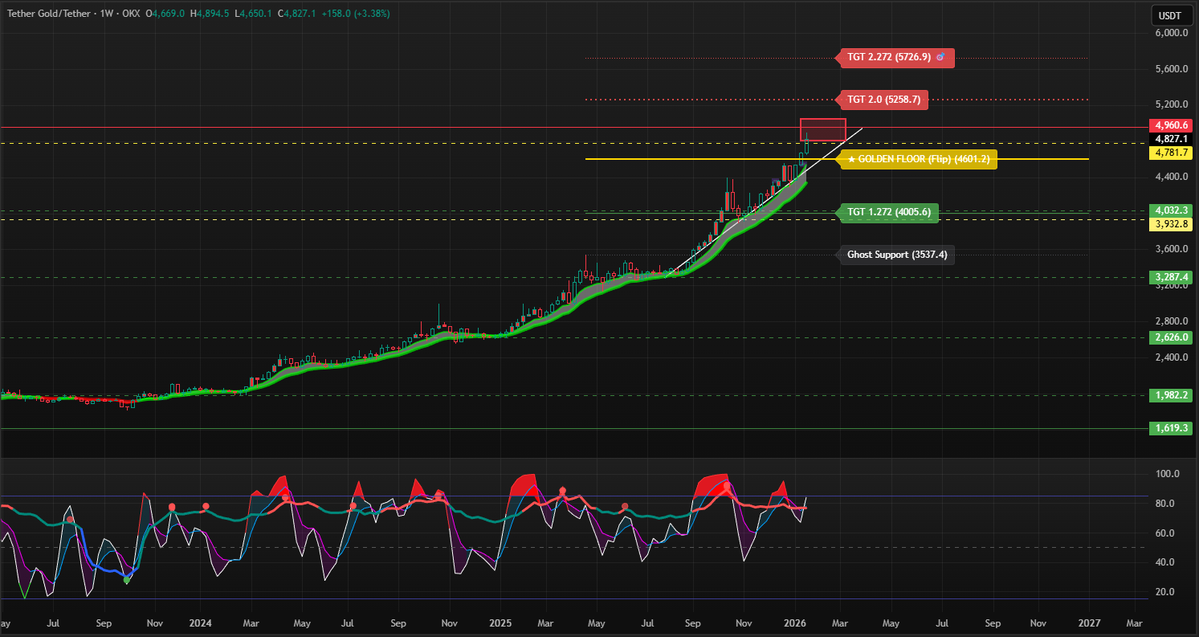The width and height of the screenshot is (1199, 637).
Task: Click the green 1,982.2 price axis tag
Action: [1171, 395]
